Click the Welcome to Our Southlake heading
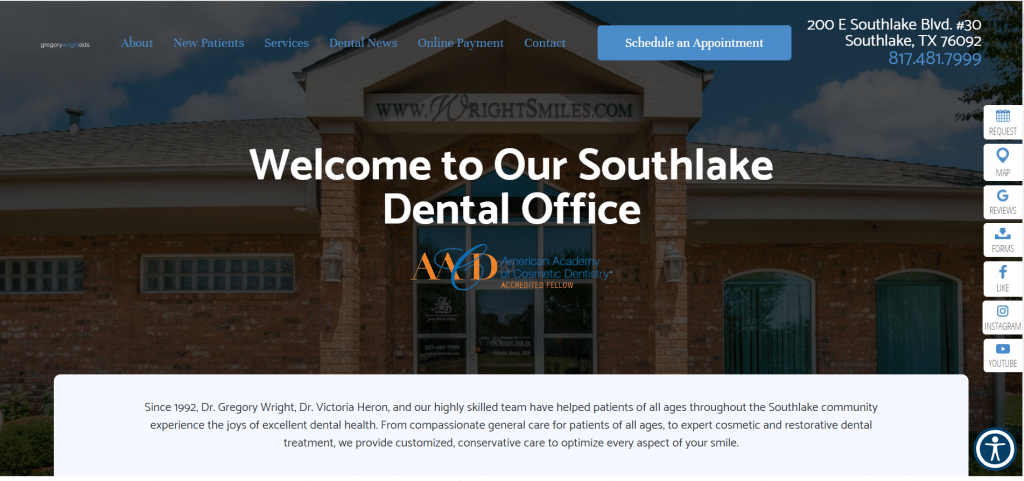The width and height of the screenshot is (1024, 481). pos(511,188)
